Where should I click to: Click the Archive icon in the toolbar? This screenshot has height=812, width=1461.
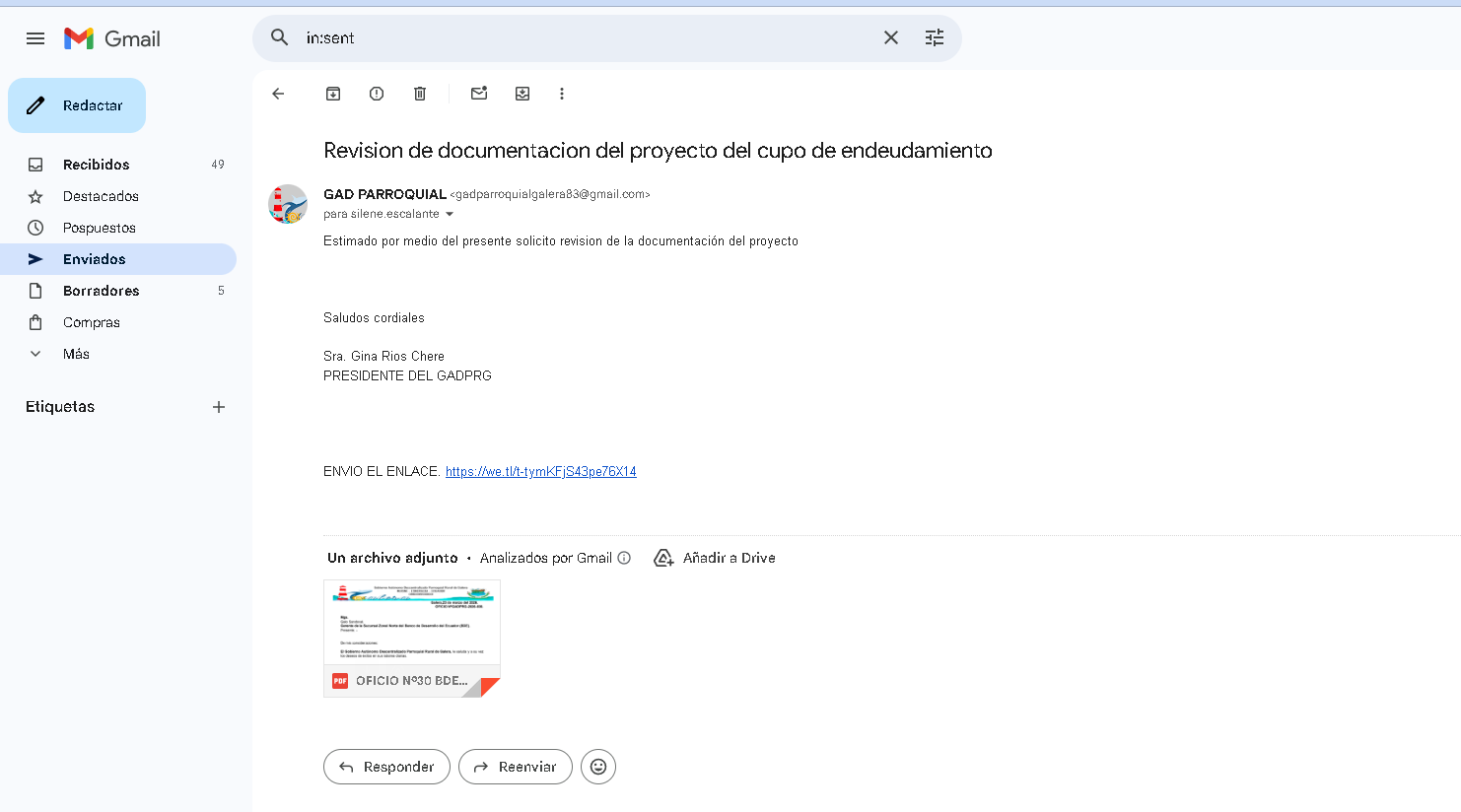[333, 94]
